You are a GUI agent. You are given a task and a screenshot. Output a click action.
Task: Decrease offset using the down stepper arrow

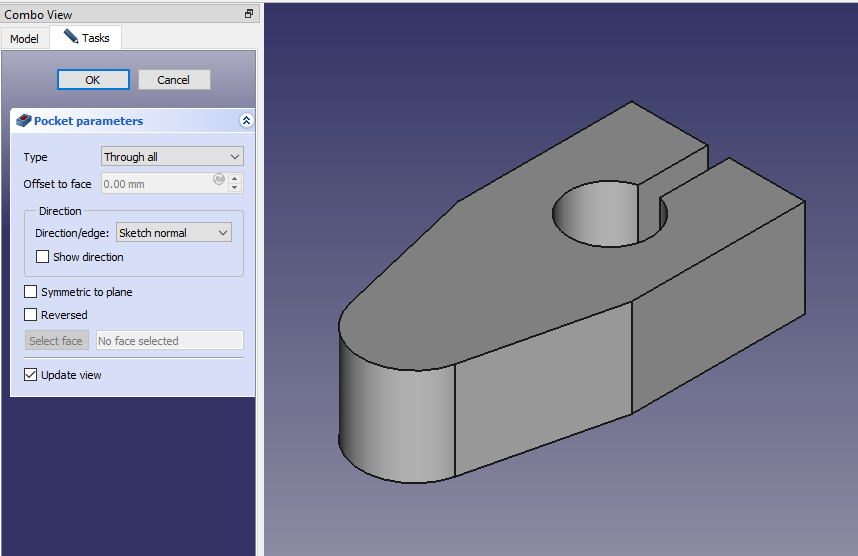tap(235, 189)
